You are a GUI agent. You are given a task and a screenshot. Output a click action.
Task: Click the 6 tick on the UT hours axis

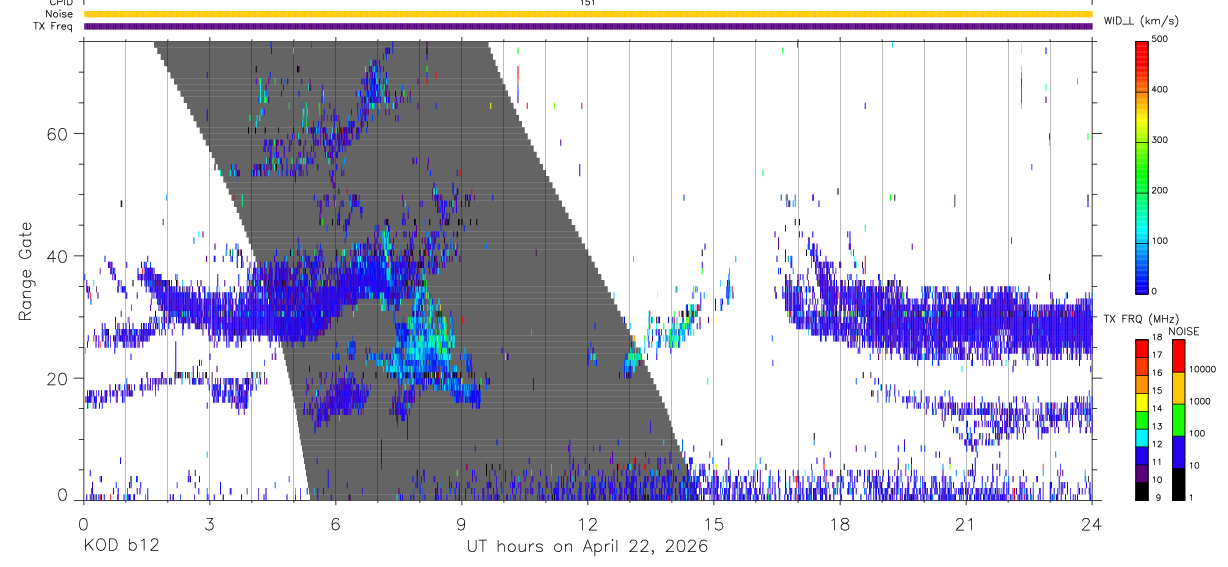point(335,524)
